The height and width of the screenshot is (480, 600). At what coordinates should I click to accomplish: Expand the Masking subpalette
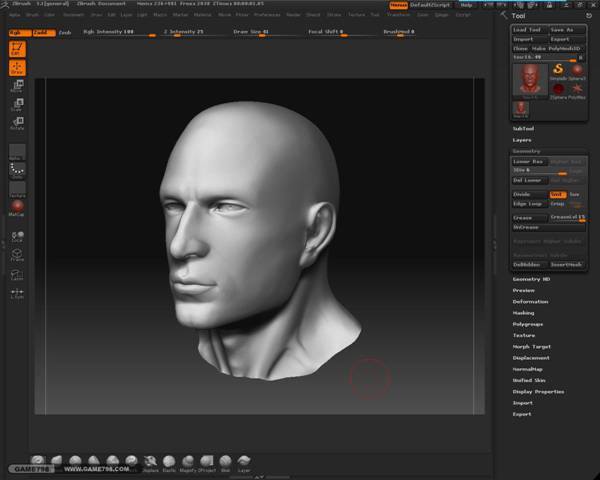tap(523, 313)
